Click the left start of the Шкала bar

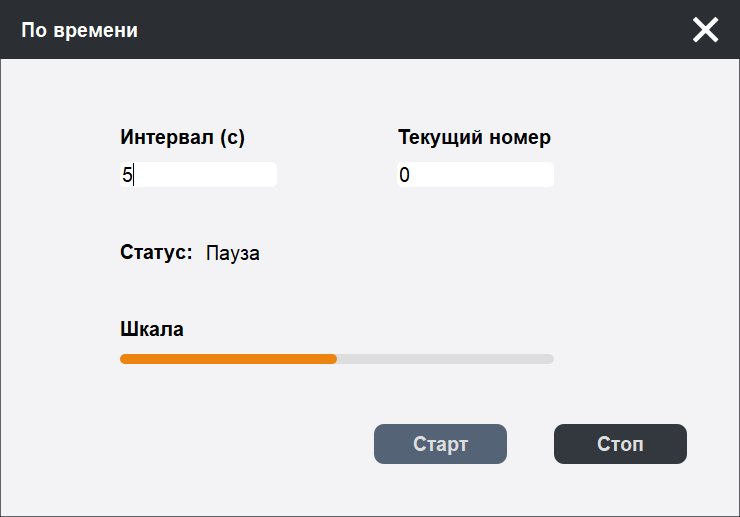(x=124, y=359)
